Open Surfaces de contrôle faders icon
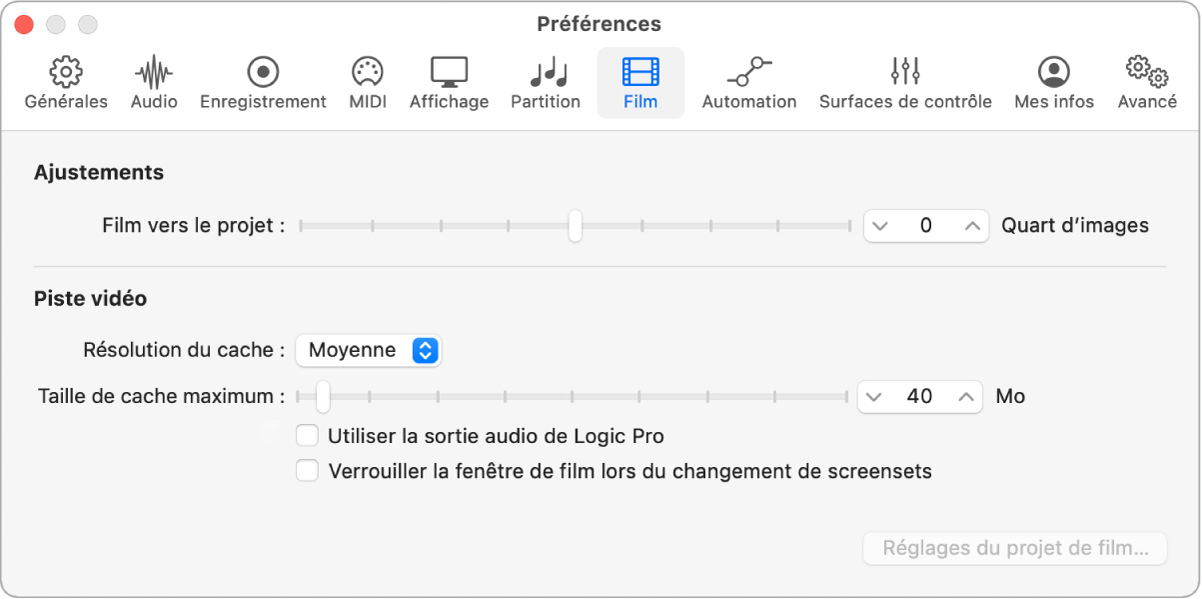The image size is (1202, 599). pos(905,72)
